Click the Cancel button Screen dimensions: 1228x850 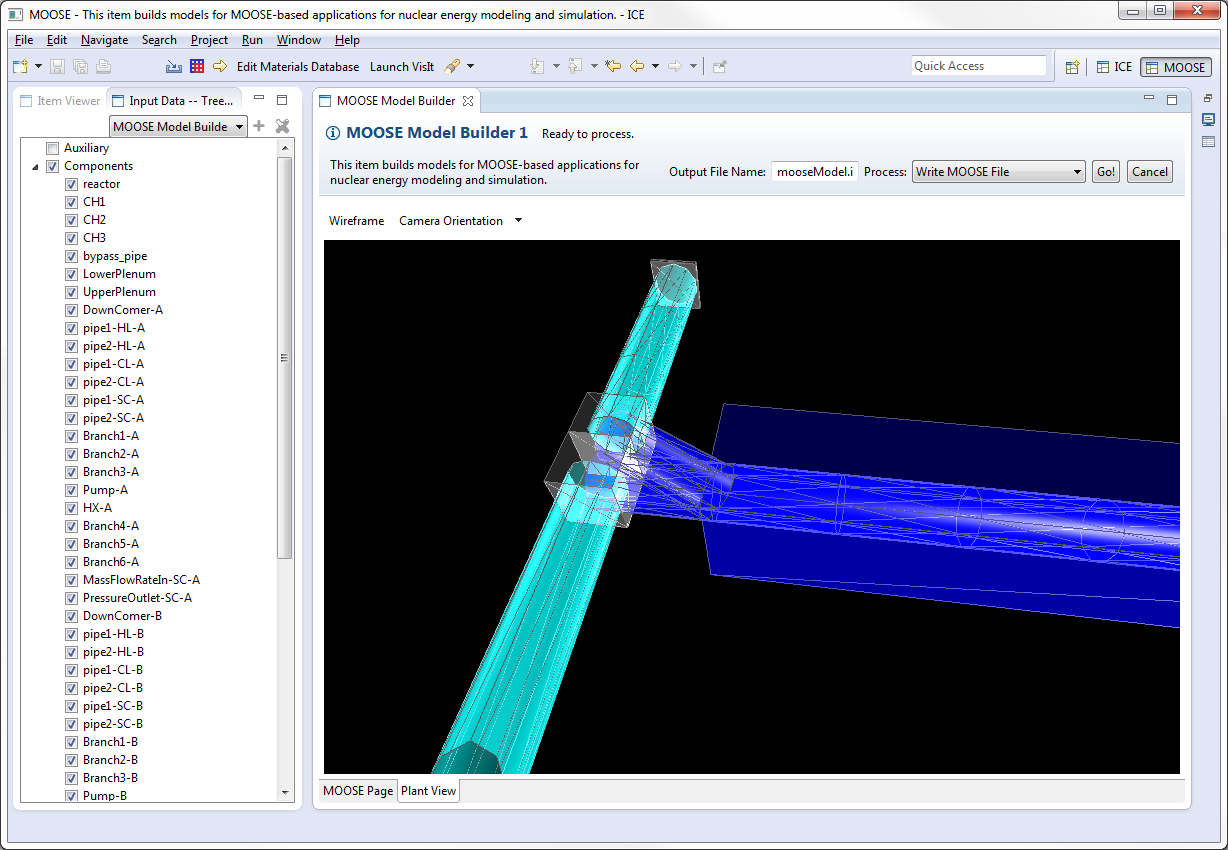[1149, 172]
